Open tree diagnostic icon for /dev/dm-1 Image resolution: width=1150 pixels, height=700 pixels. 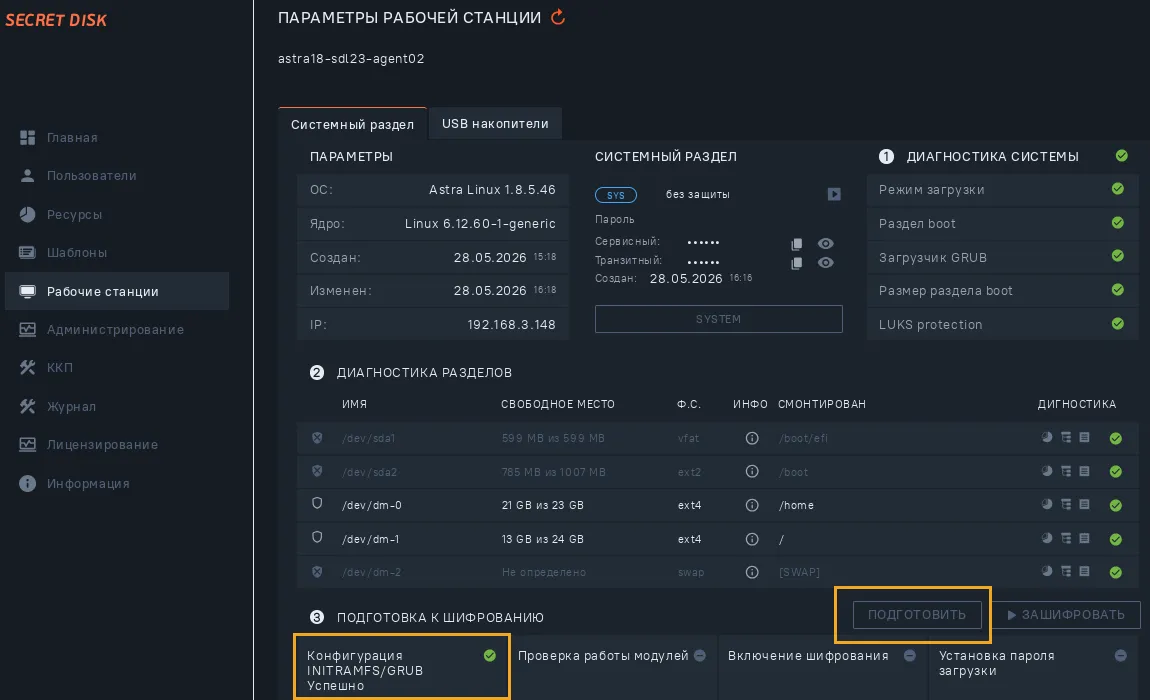[x=1066, y=538]
